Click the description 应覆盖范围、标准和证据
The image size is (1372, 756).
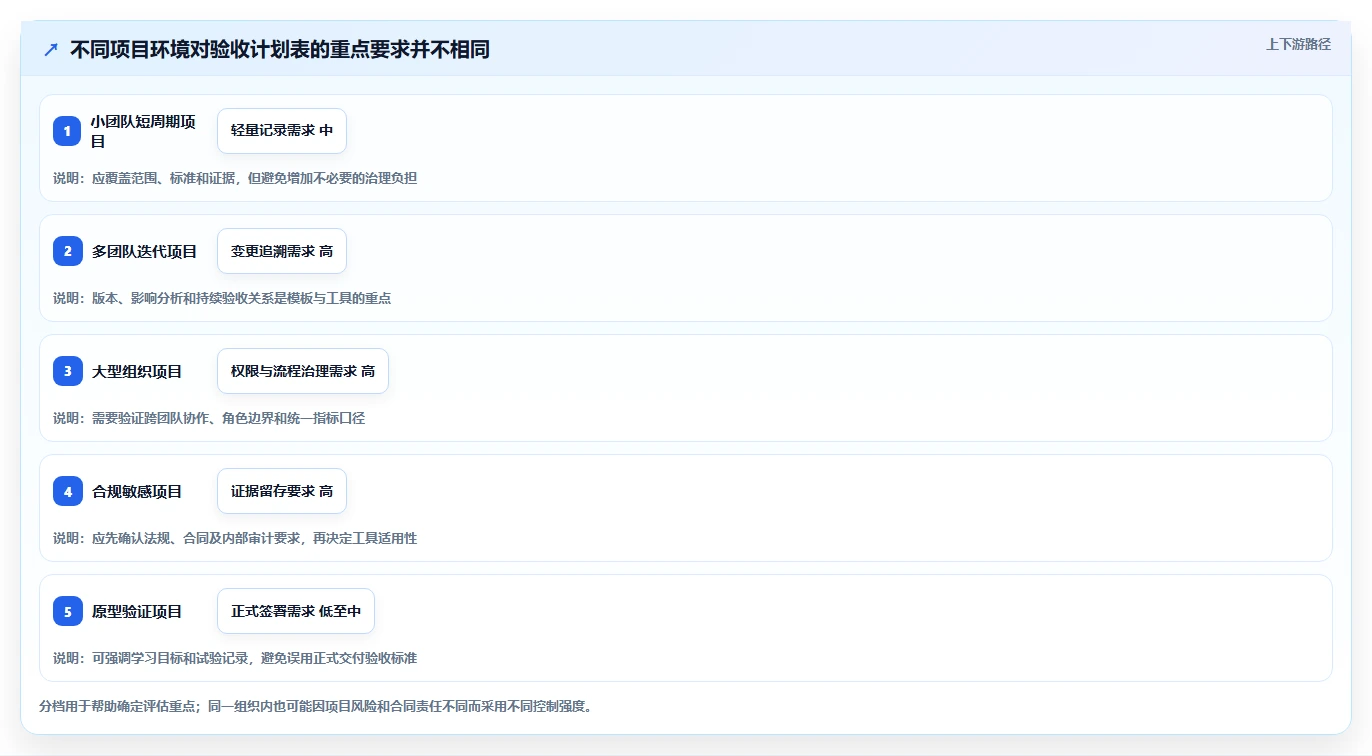[x=164, y=178]
